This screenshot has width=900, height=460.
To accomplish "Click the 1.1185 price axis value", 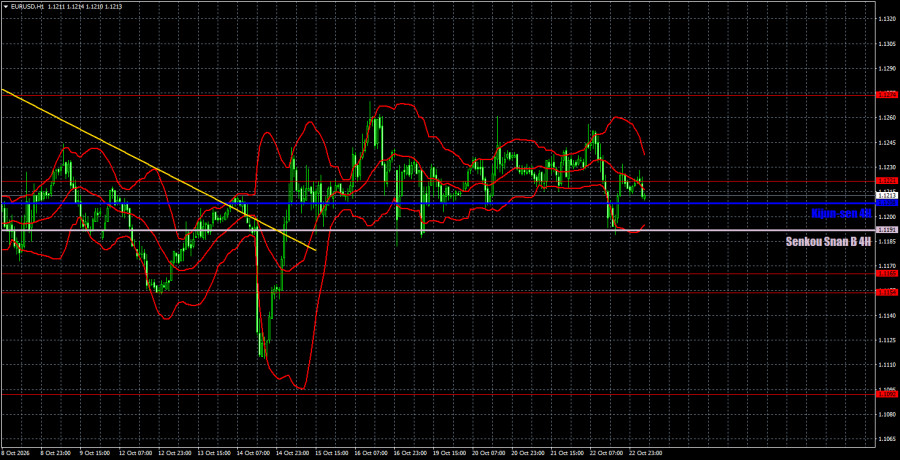I will pyautogui.click(x=885, y=241).
